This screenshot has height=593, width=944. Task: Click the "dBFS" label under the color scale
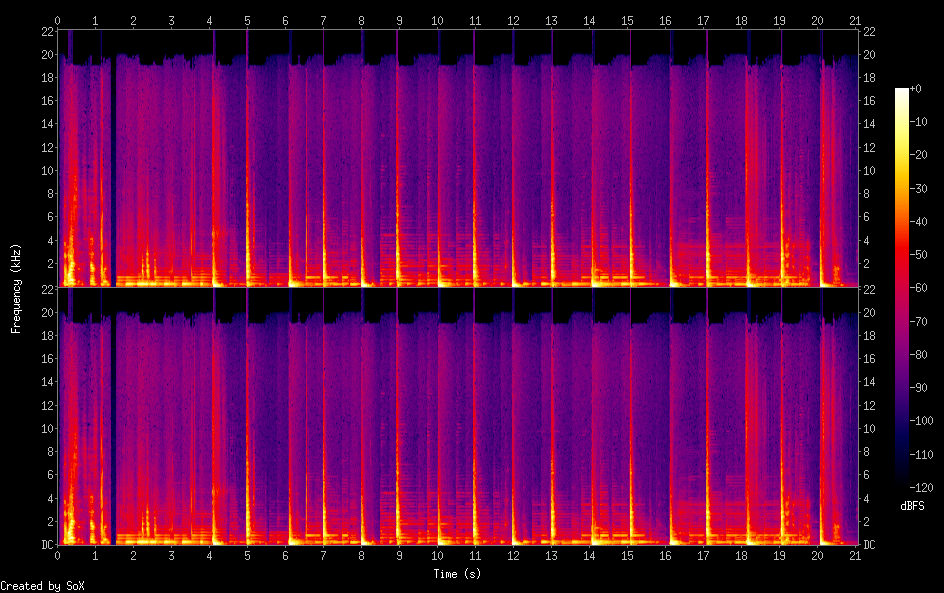pyautogui.click(x=912, y=506)
